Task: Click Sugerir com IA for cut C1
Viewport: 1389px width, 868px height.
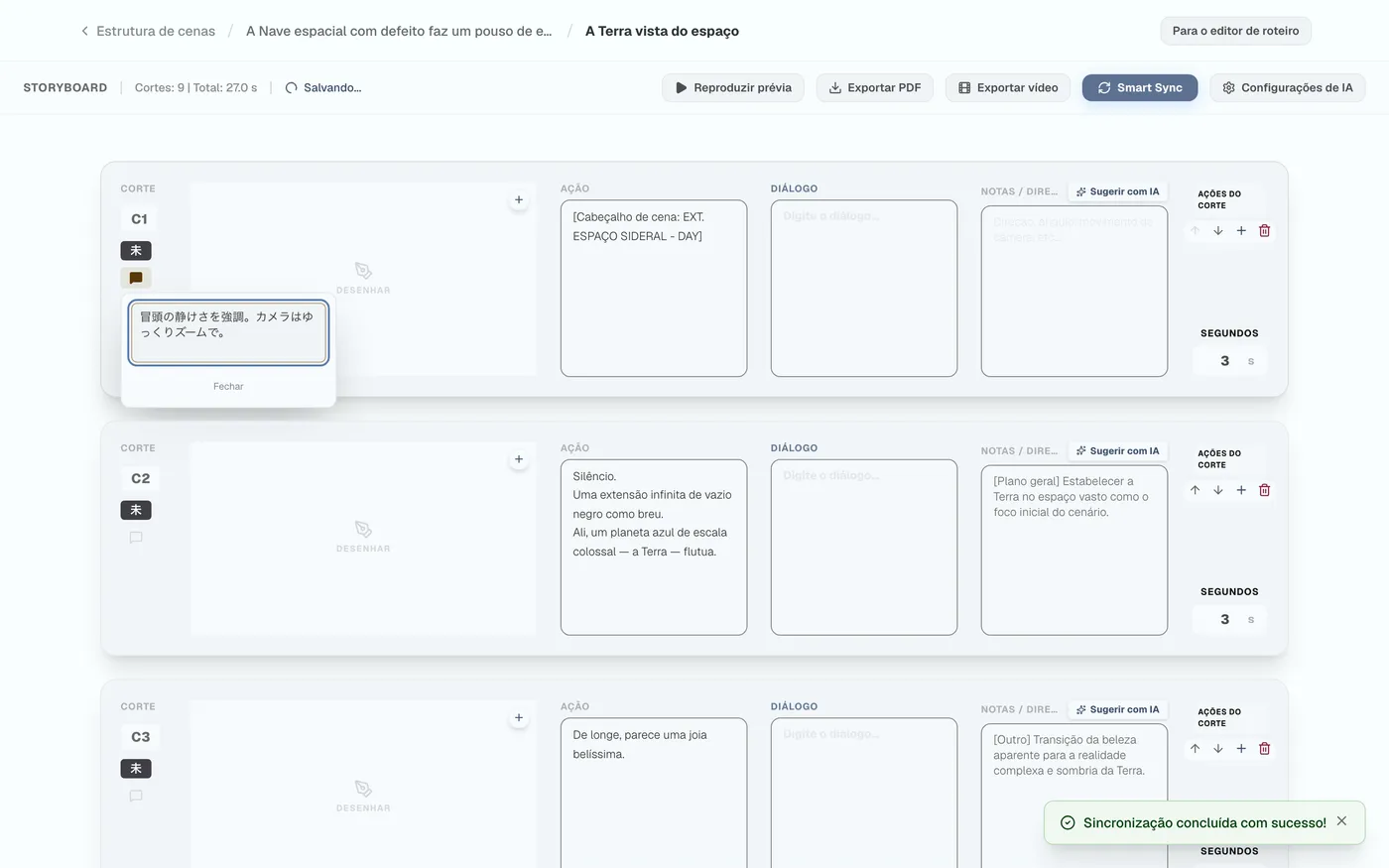Action: (x=1117, y=191)
